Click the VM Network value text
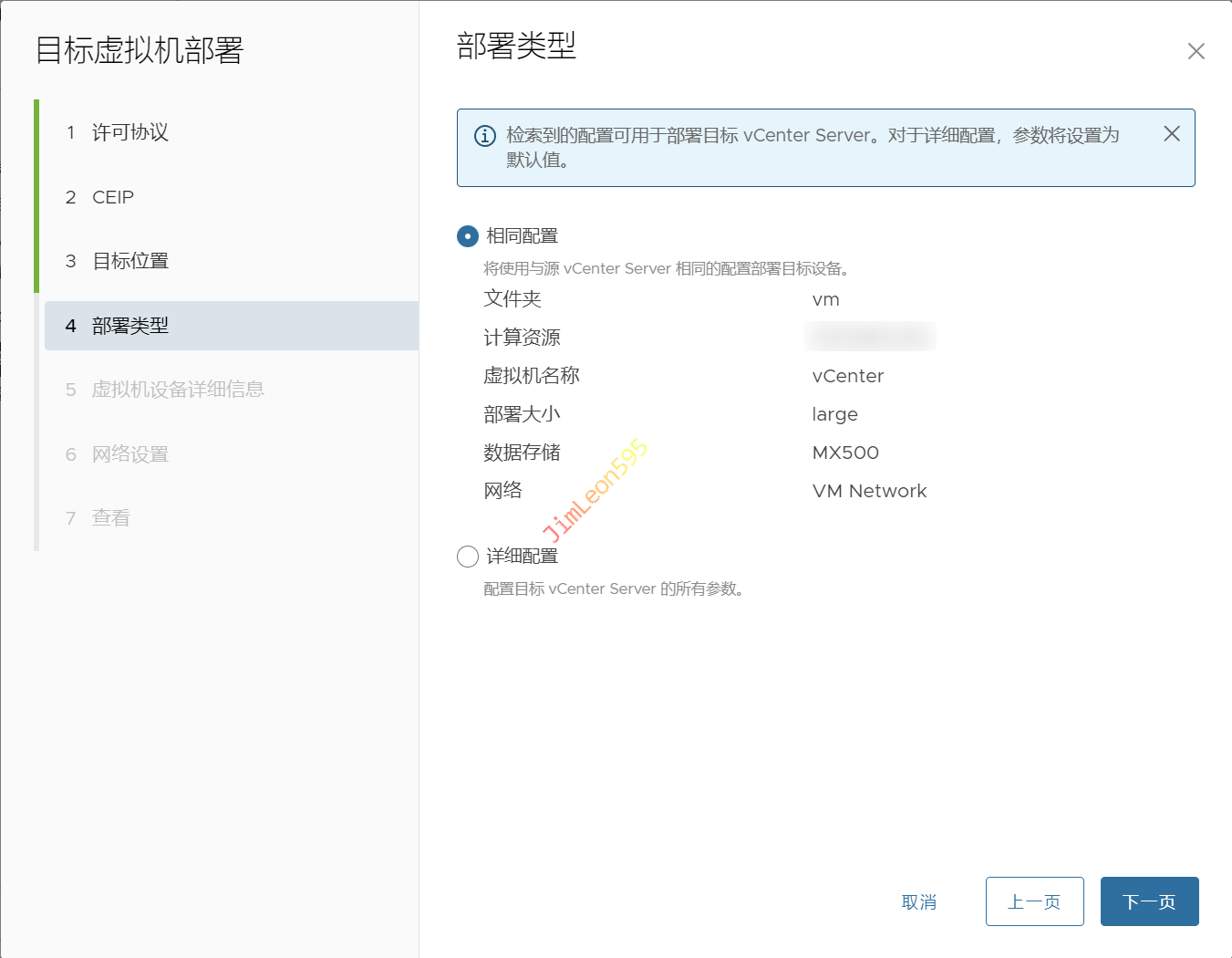This screenshot has width=1232, height=958. pyautogui.click(x=869, y=491)
